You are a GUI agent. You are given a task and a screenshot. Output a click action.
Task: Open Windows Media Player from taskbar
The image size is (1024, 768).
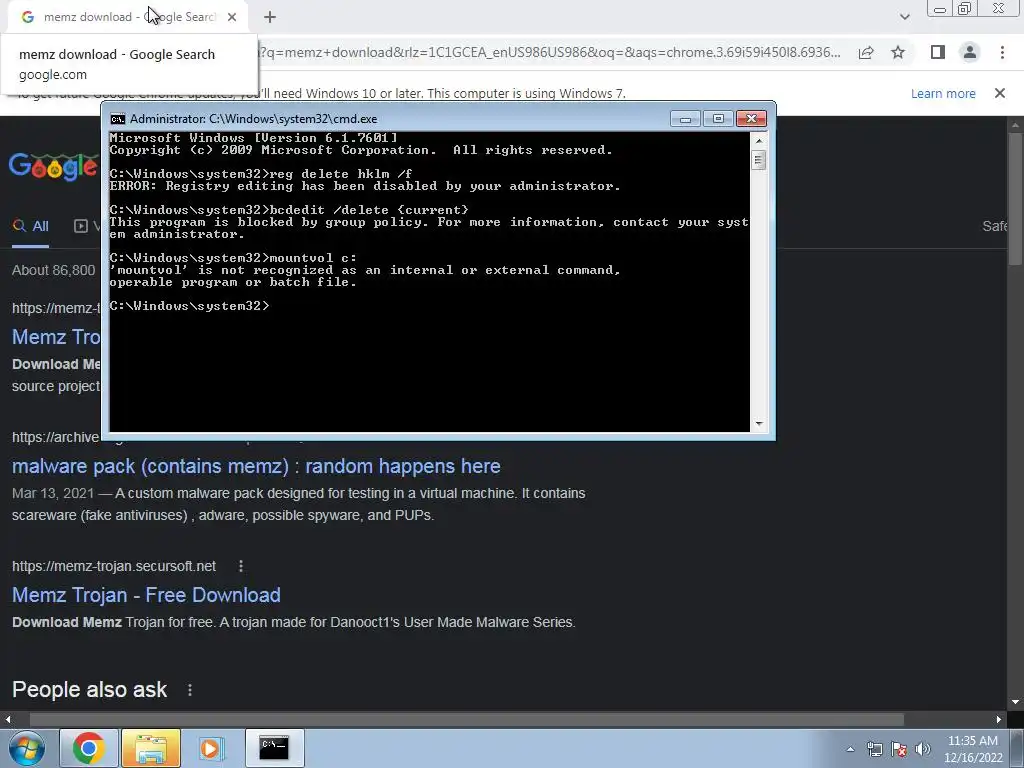pyautogui.click(x=212, y=748)
